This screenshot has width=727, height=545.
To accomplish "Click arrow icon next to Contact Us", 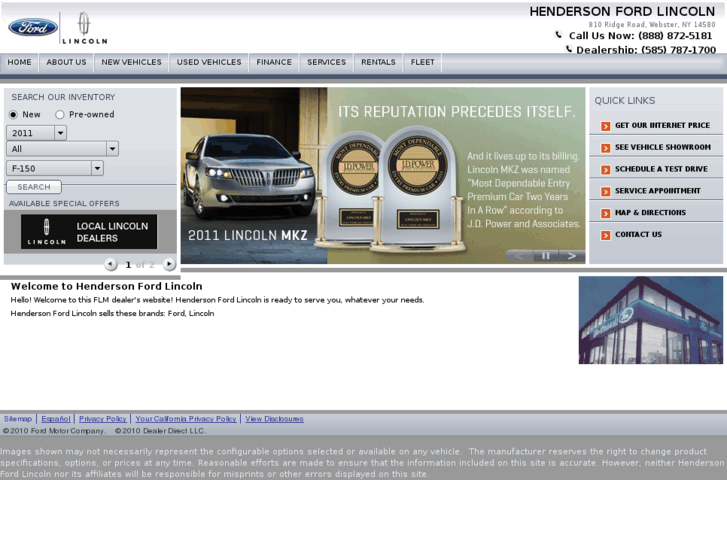I will tap(606, 235).
